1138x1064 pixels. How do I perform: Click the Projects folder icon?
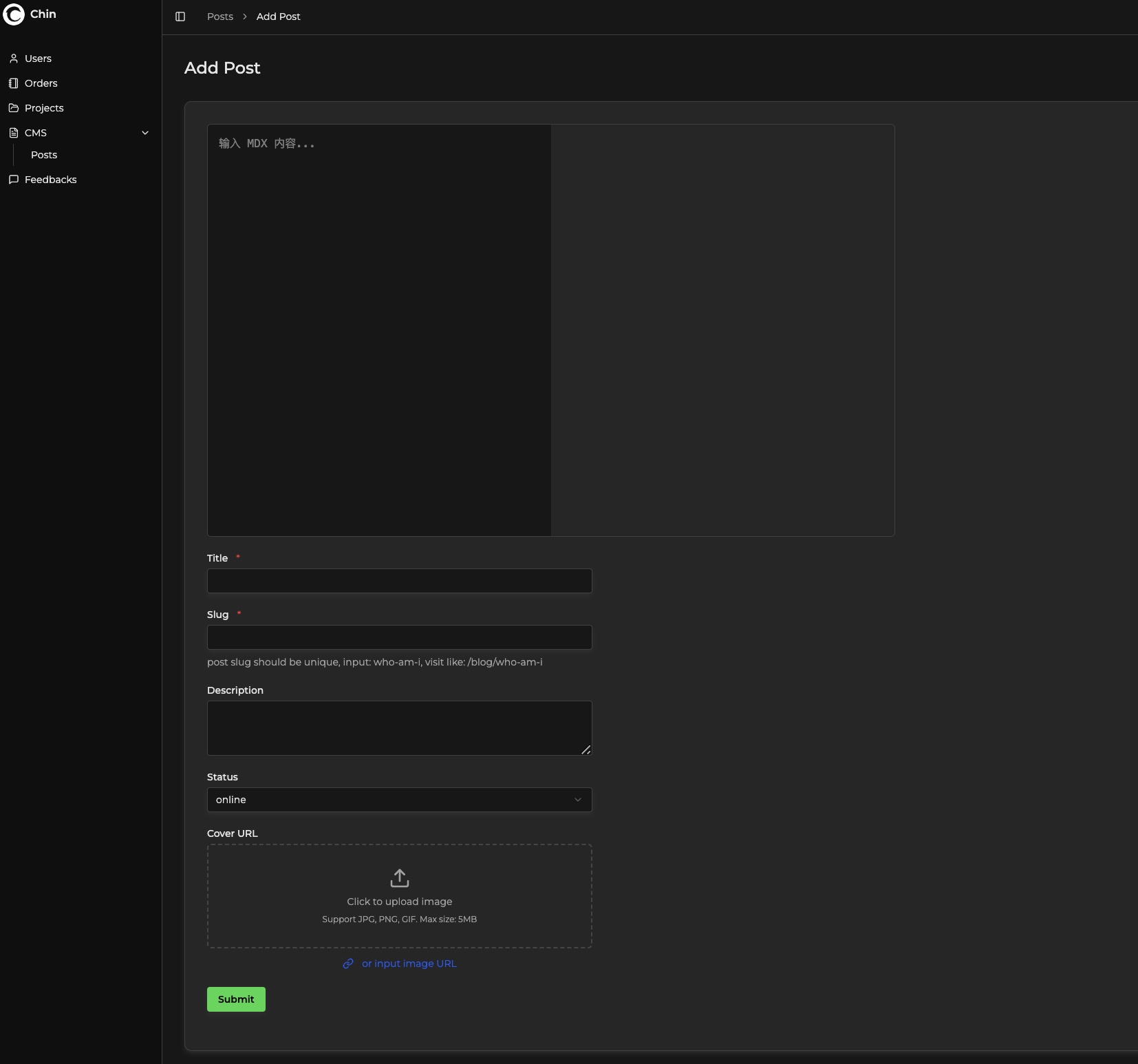(14, 108)
